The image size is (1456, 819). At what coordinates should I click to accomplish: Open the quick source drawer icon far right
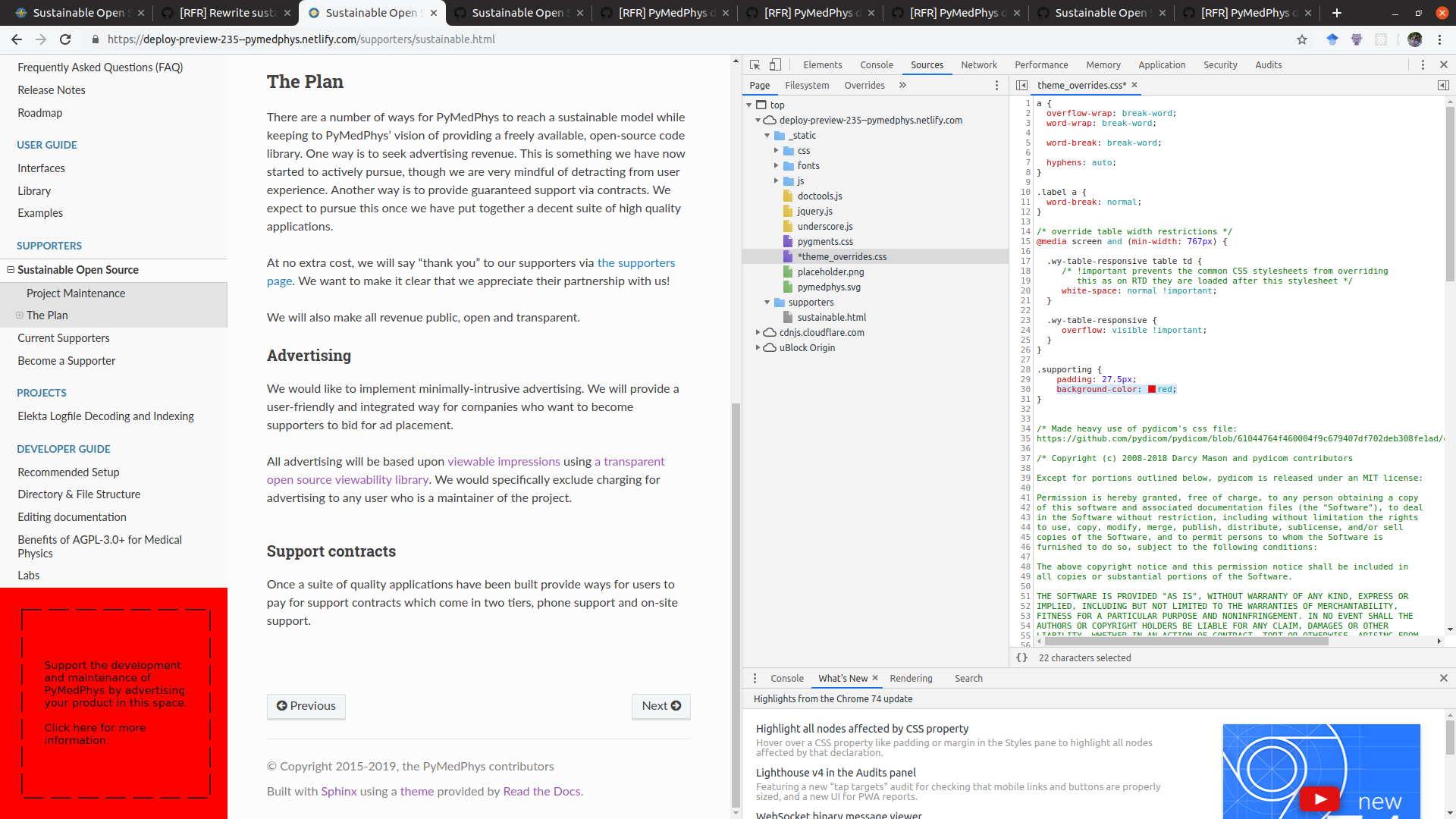pyautogui.click(x=1444, y=86)
